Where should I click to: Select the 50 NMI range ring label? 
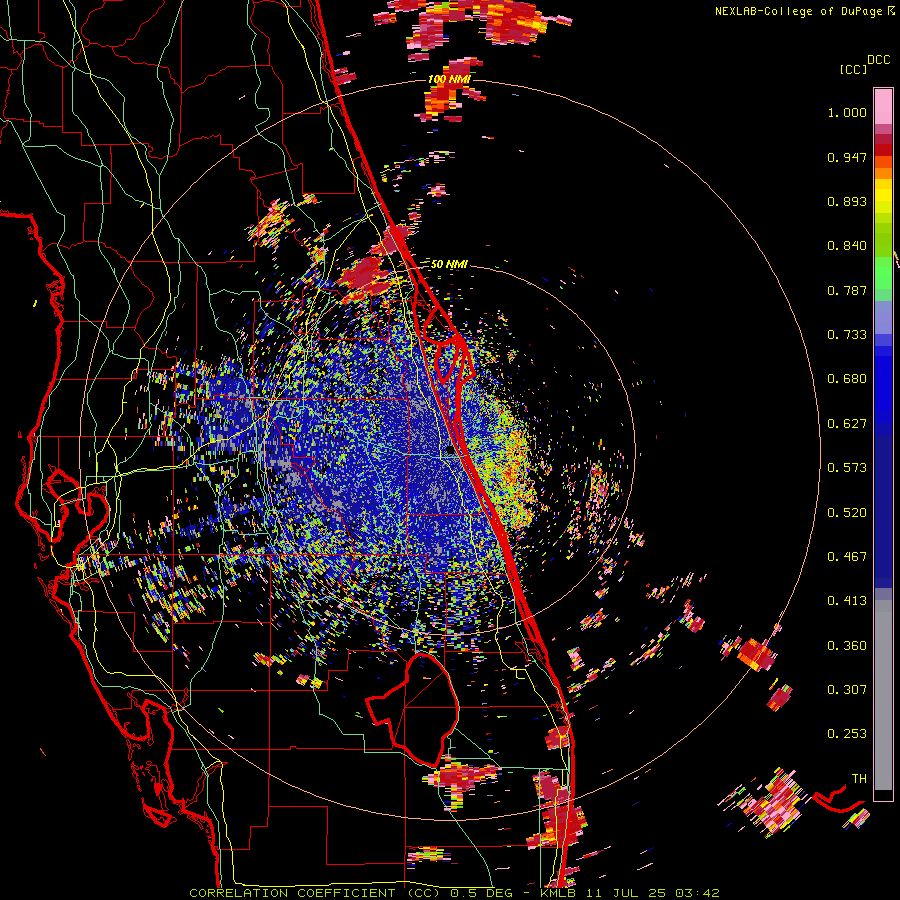[x=449, y=265]
